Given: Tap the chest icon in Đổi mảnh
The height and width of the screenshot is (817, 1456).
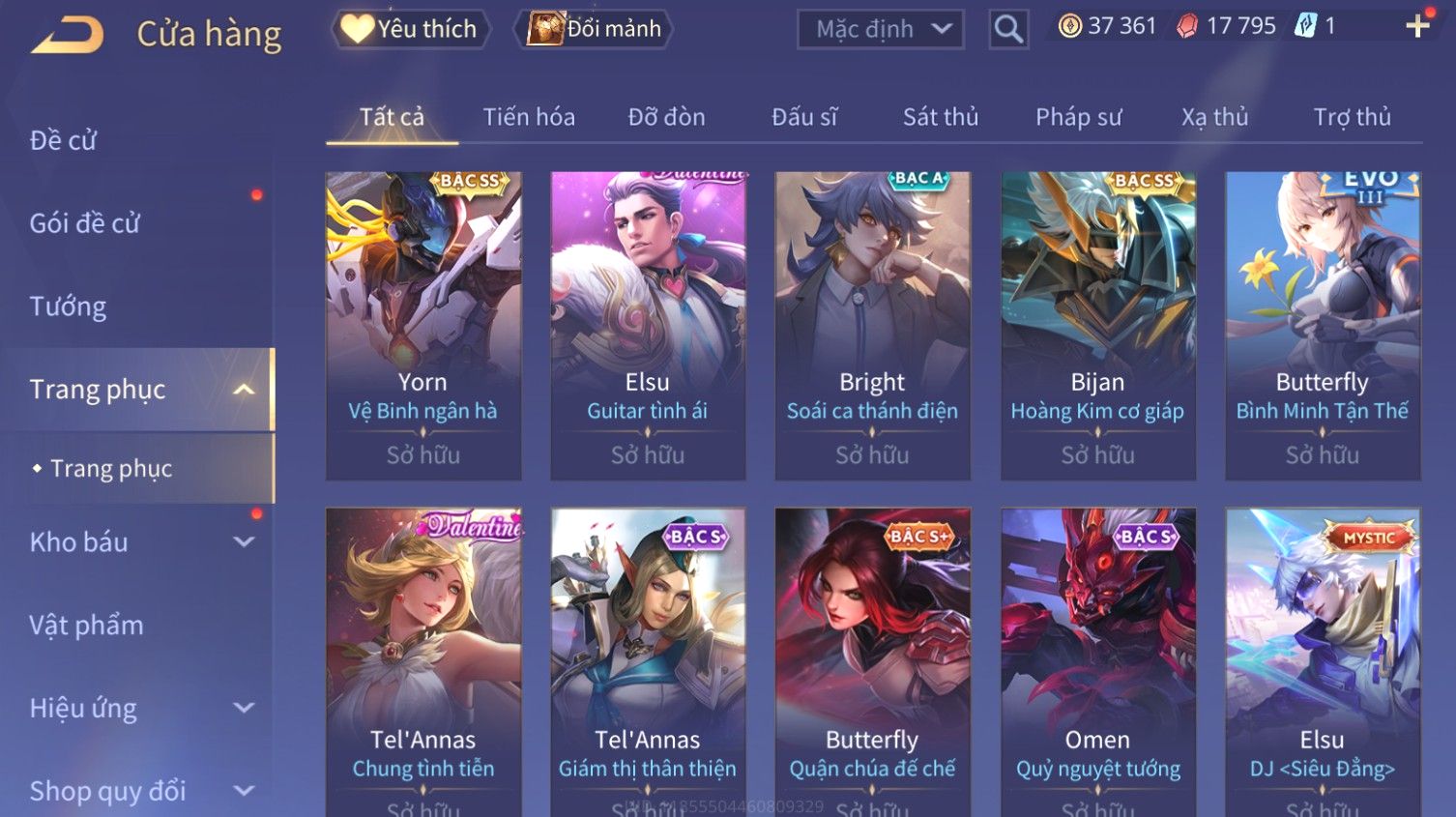Looking at the screenshot, I should [x=545, y=29].
